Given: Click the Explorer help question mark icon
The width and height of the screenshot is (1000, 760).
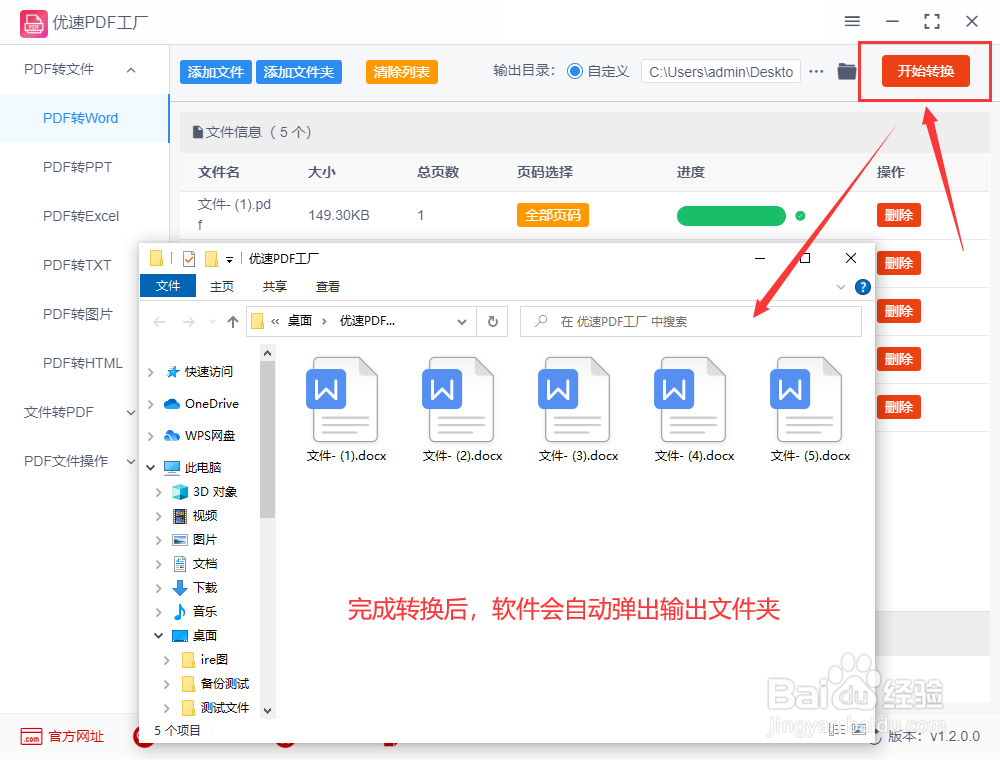Looking at the screenshot, I should [862, 287].
